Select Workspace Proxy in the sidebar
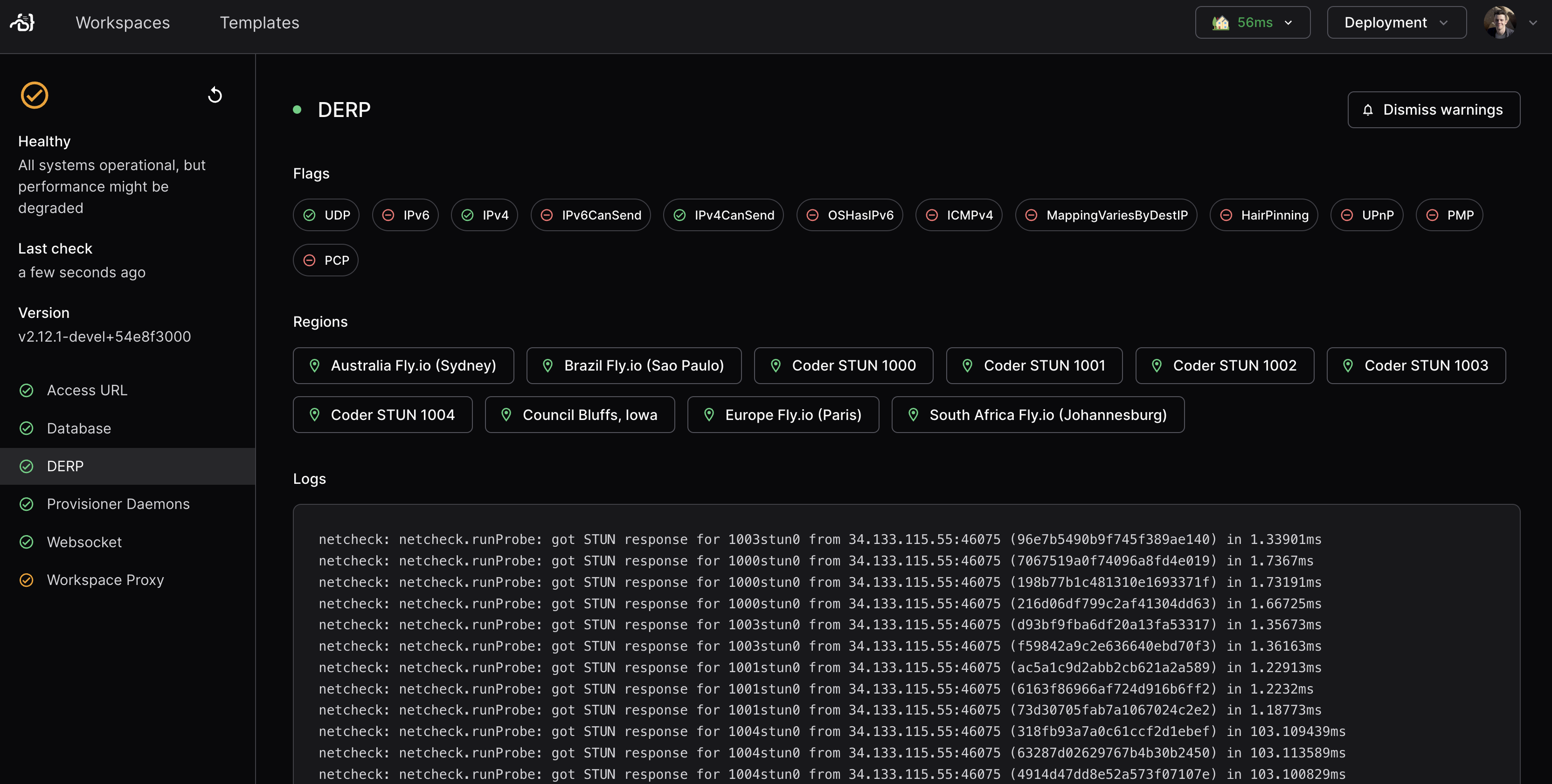Image resolution: width=1552 pixels, height=784 pixels. (x=105, y=580)
